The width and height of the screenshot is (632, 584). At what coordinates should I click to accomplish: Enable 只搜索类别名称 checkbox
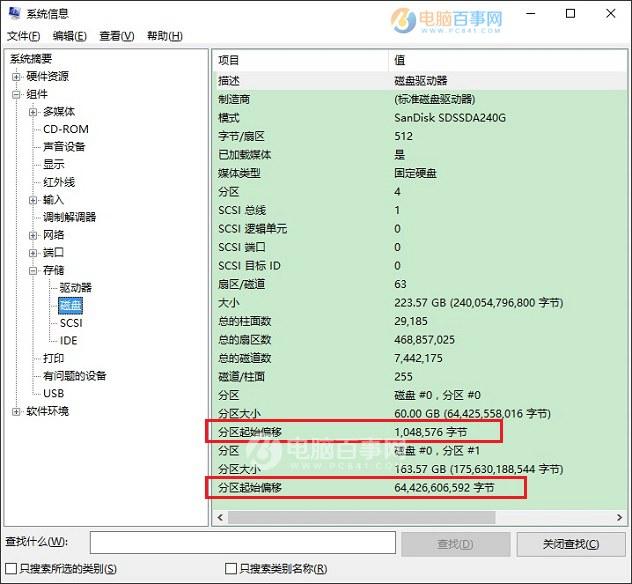point(231,569)
